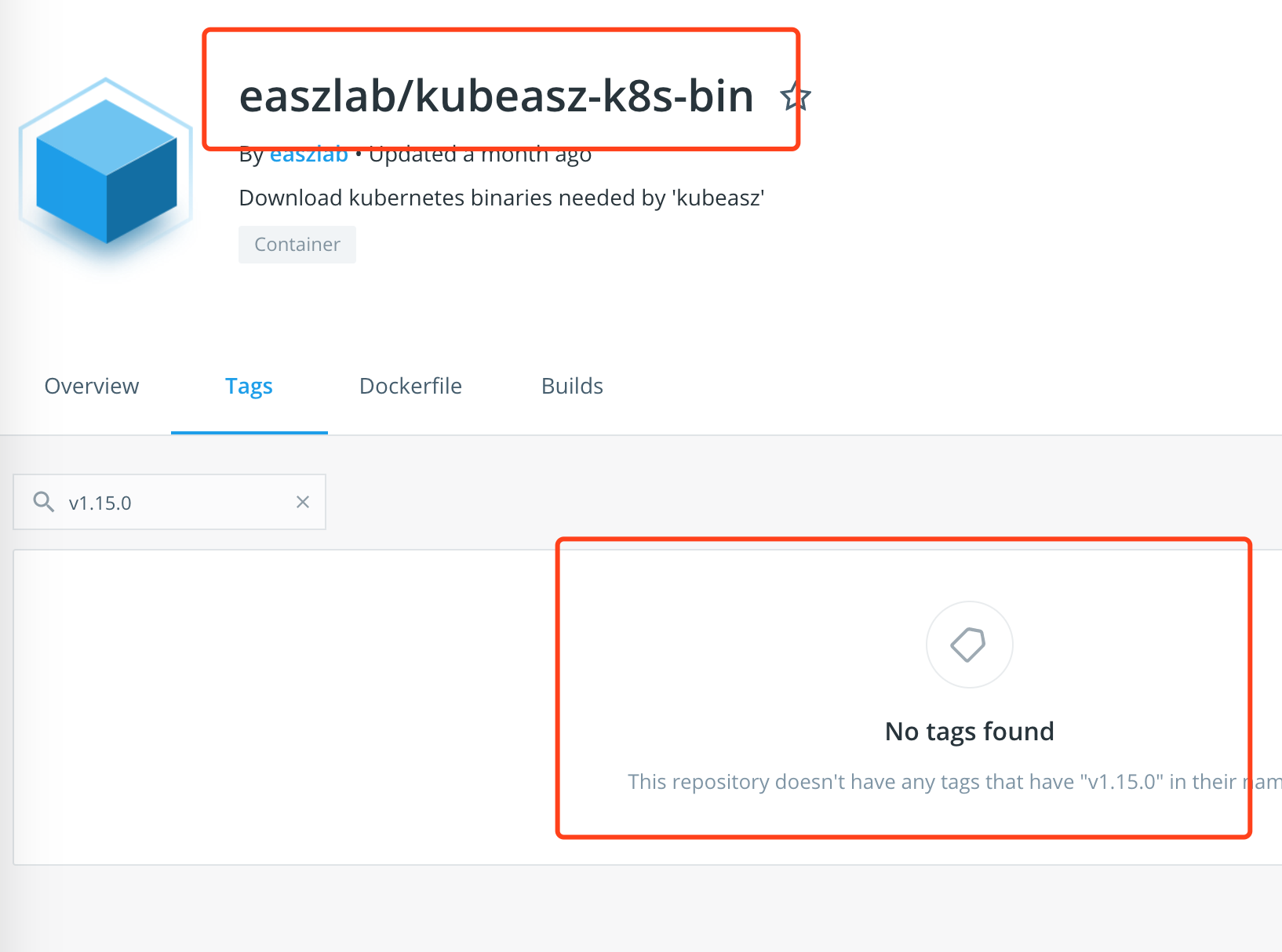The width and height of the screenshot is (1282, 952).
Task: Select the magnifying glass search icon
Action: point(43,502)
